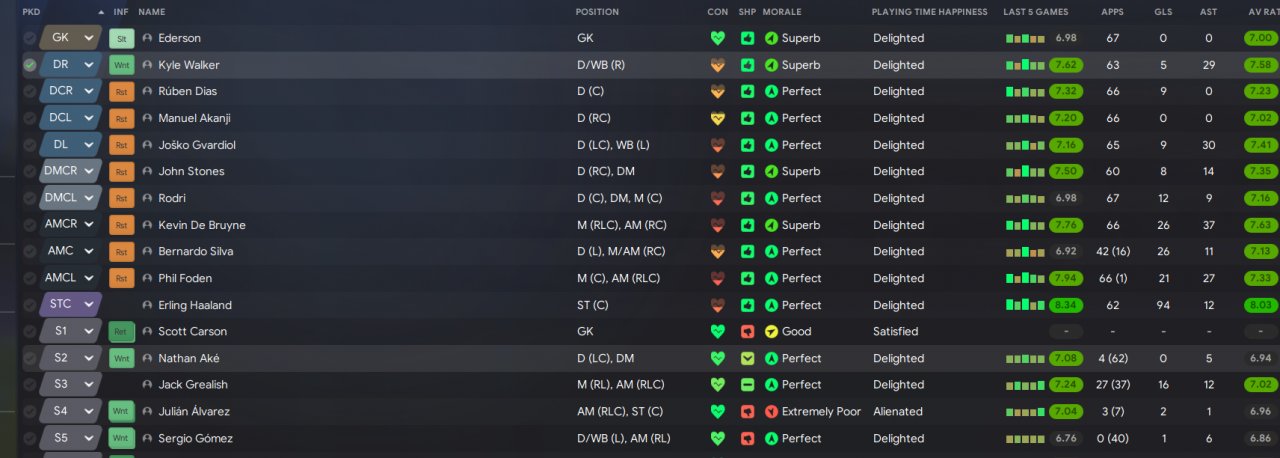Click Ederson's Slt info status icon
The image size is (1280, 458).
coord(122,39)
